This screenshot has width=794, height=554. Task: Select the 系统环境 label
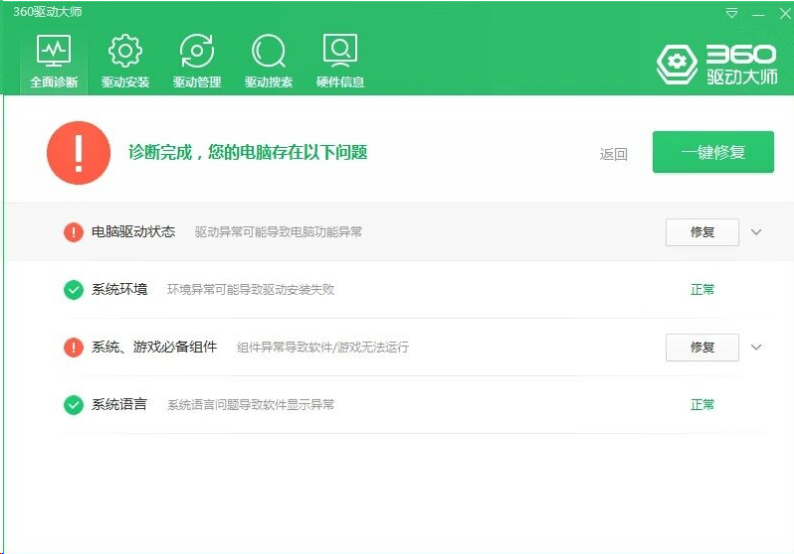tap(120, 290)
